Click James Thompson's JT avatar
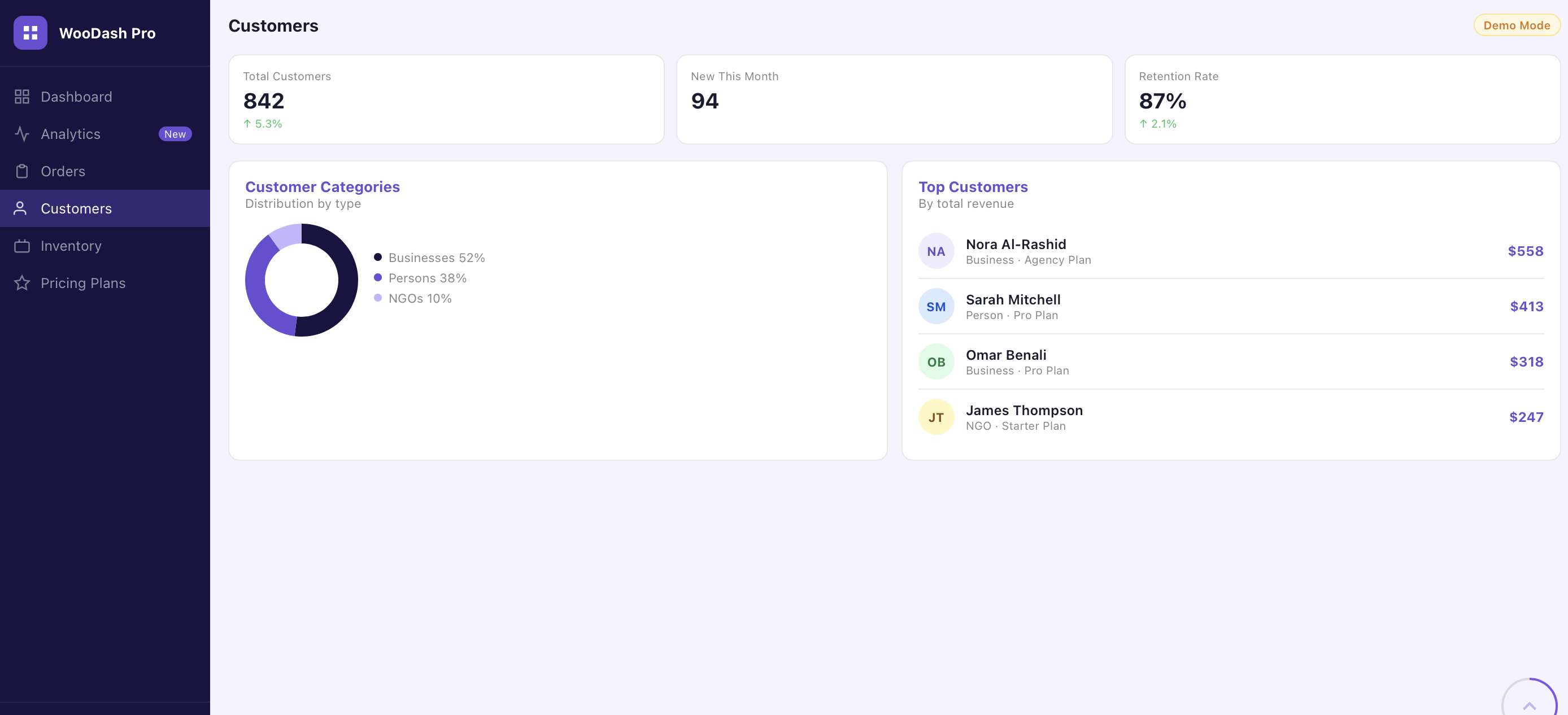The width and height of the screenshot is (1568, 715). coord(935,416)
